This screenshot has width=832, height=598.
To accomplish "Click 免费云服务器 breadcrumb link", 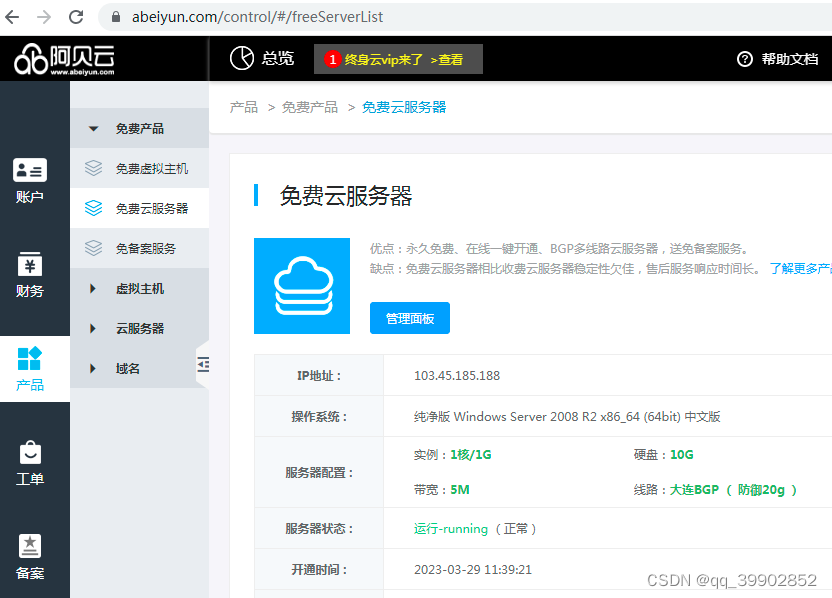I will (404, 107).
